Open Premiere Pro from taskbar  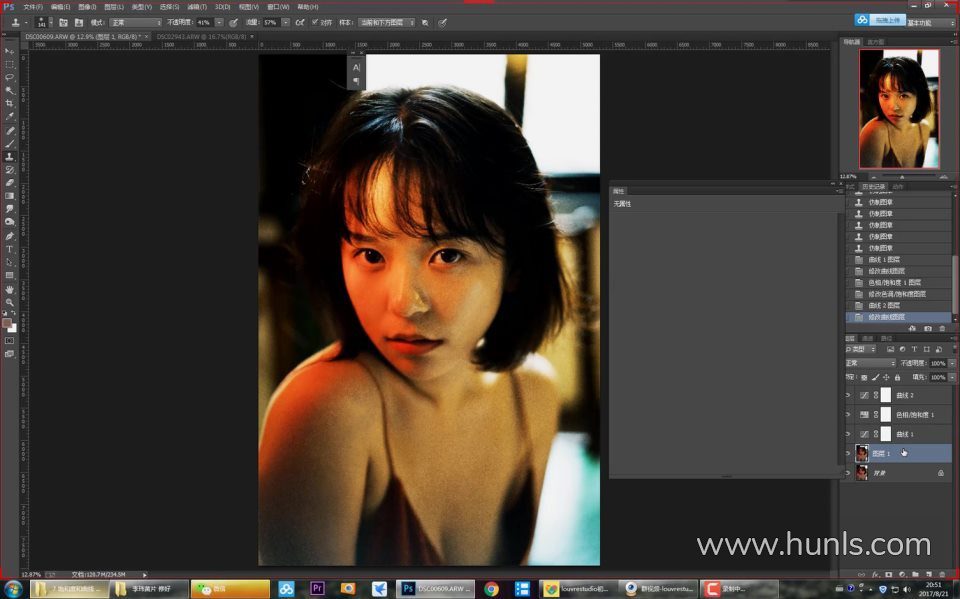pyautogui.click(x=317, y=589)
